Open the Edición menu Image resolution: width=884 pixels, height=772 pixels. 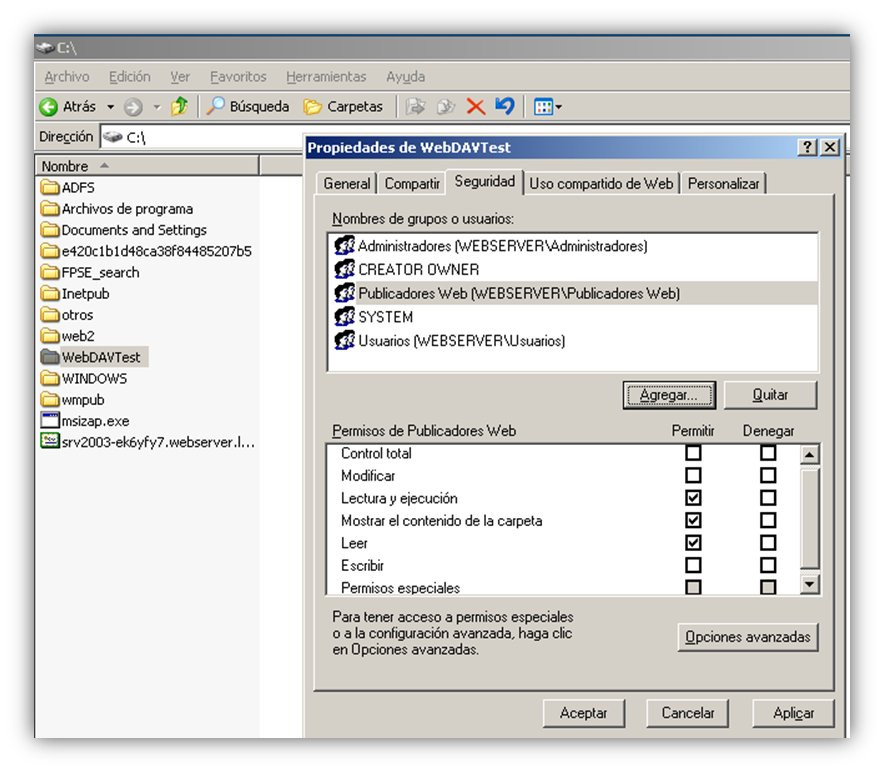[130, 77]
